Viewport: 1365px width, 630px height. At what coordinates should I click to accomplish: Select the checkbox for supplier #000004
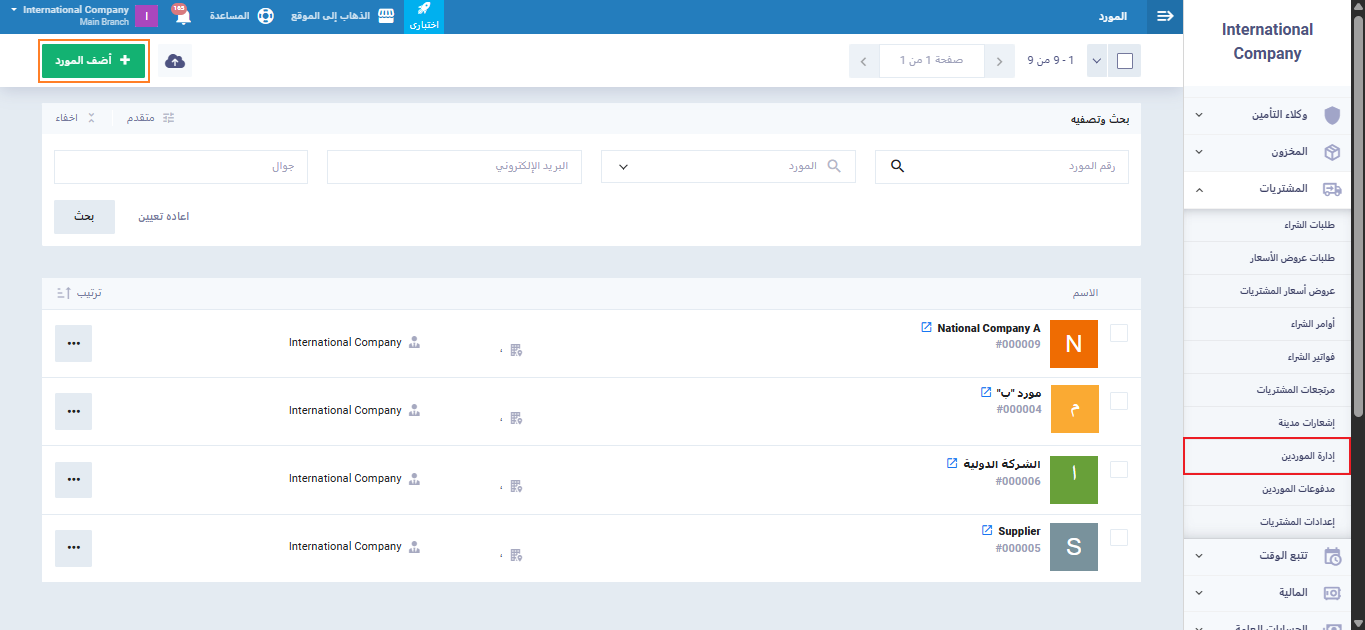coord(1119,401)
